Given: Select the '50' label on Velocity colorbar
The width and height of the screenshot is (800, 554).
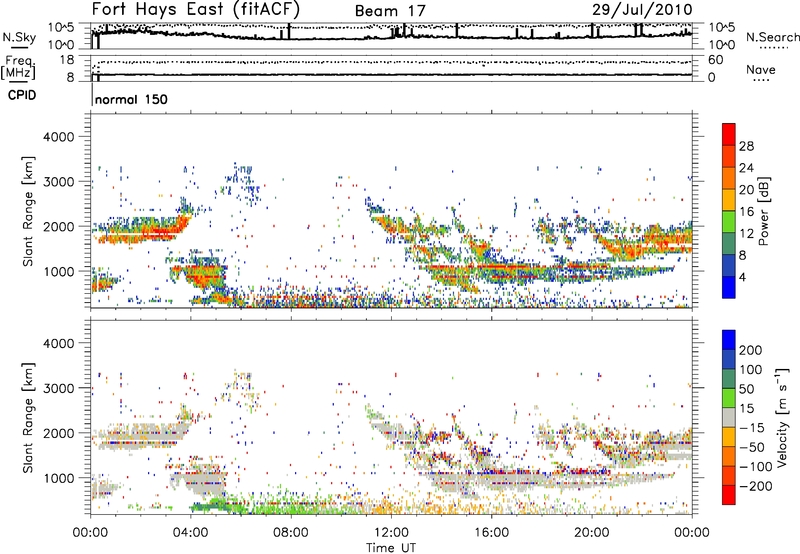Looking at the screenshot, I should coord(746,389).
